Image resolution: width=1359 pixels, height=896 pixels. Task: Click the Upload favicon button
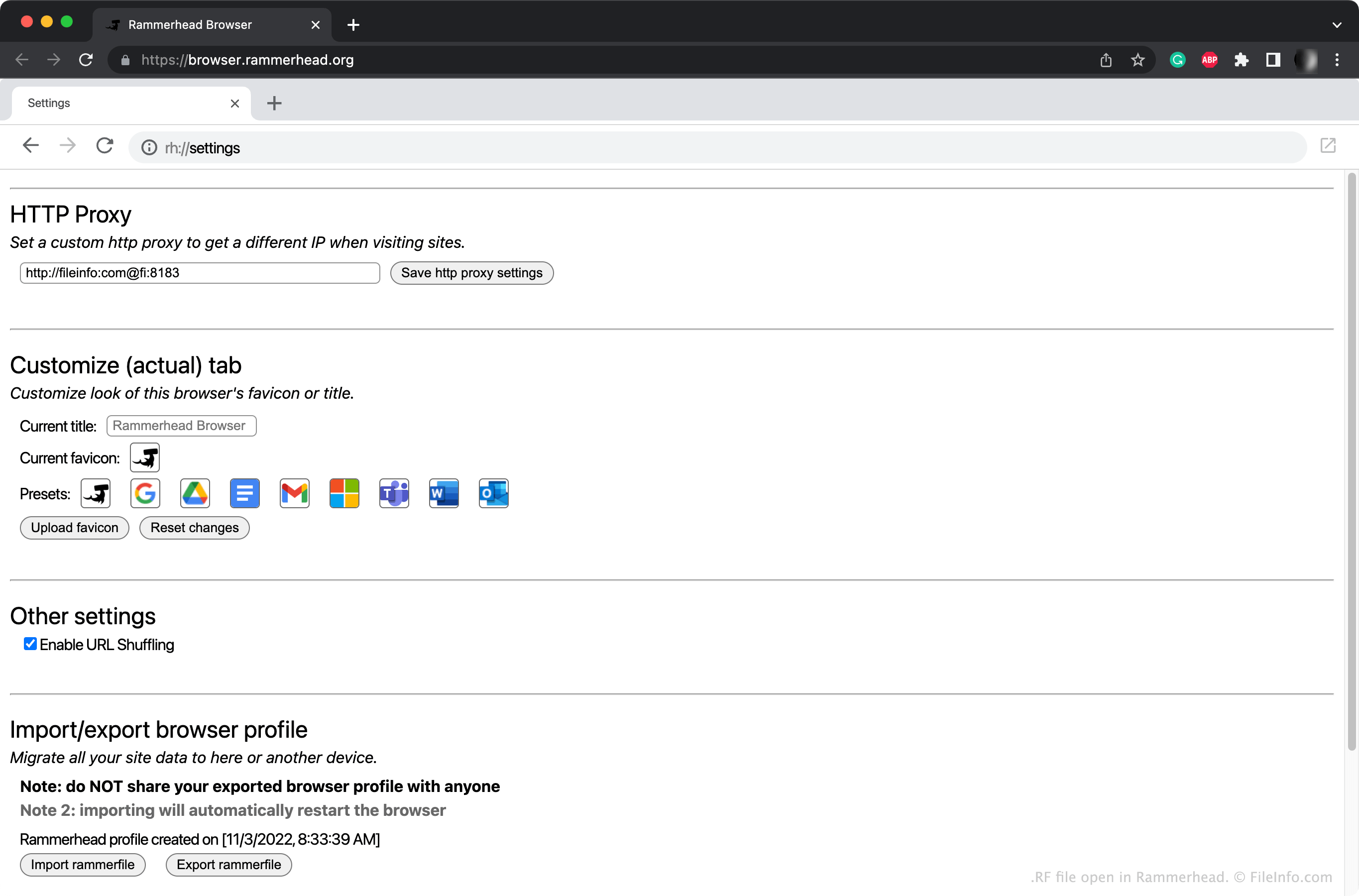click(74, 528)
